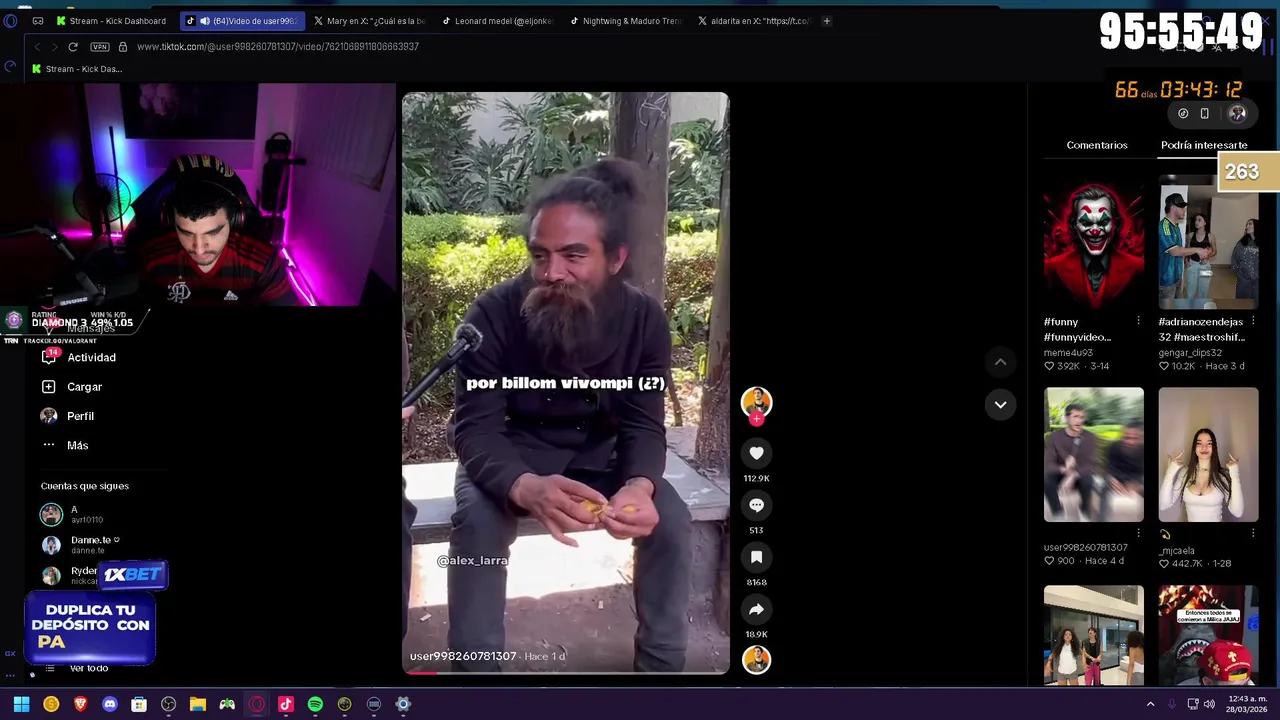Image resolution: width=1280 pixels, height=720 pixels.
Task: Open sound disc avatar below share count
Action: pyautogui.click(x=756, y=660)
